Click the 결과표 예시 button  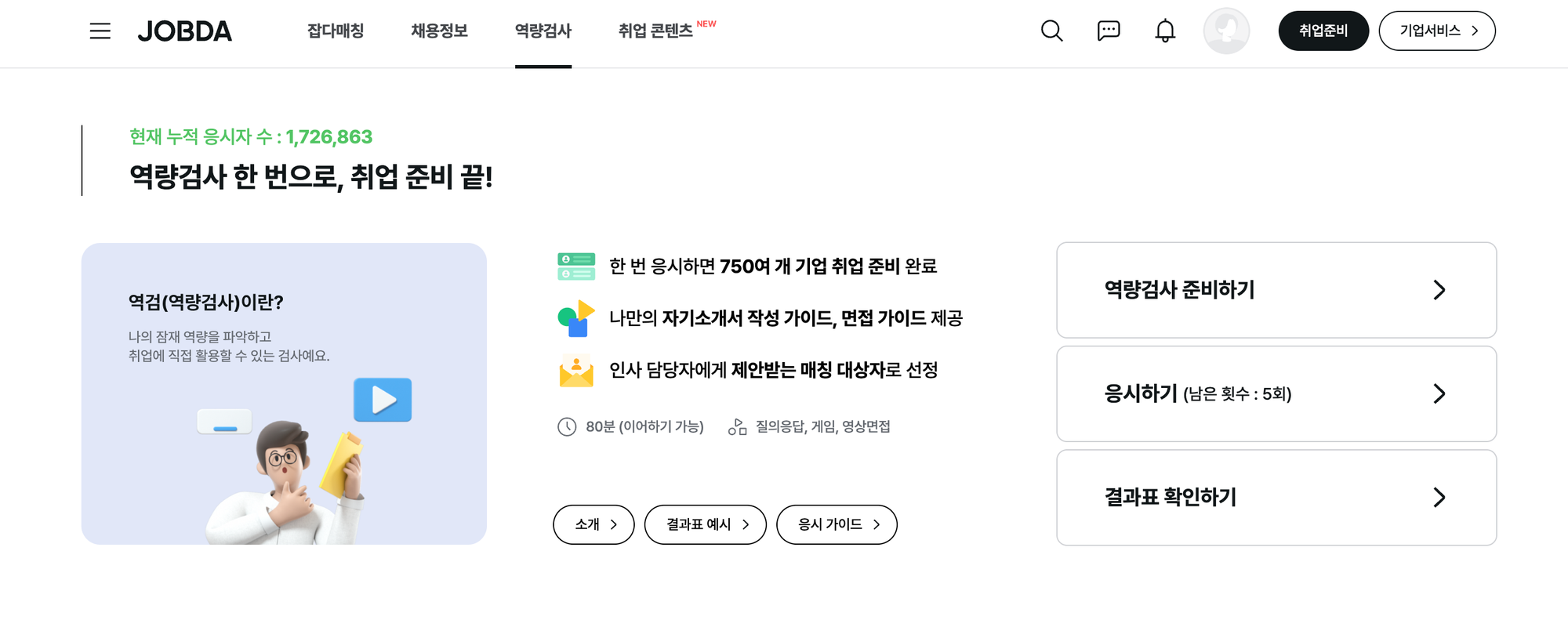click(x=705, y=524)
